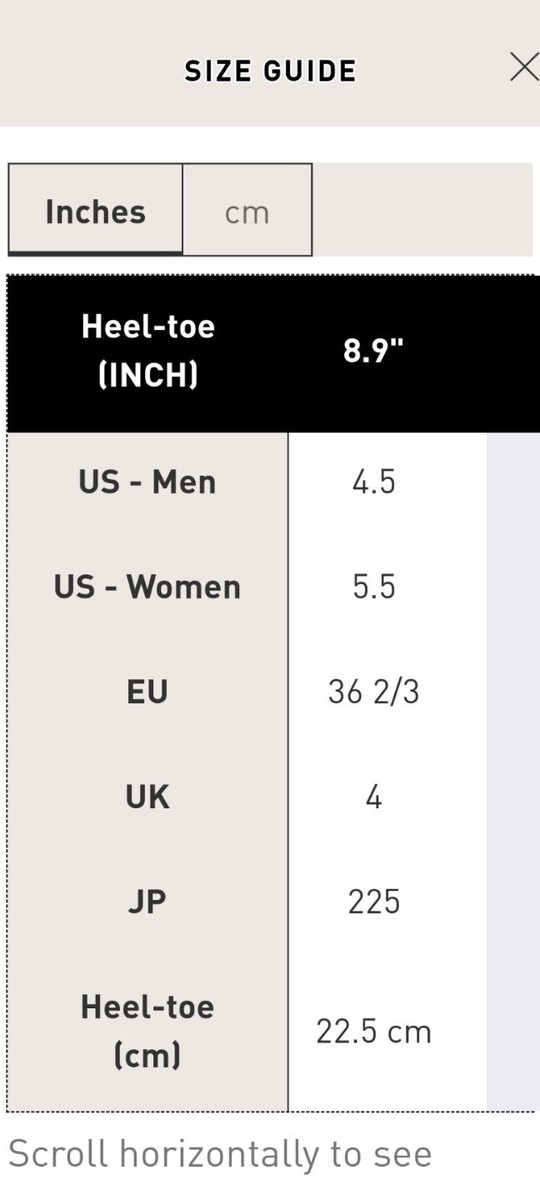Screen dimensions: 540x1200
Task: Select the US - Men row label
Action: pyautogui.click(x=148, y=482)
